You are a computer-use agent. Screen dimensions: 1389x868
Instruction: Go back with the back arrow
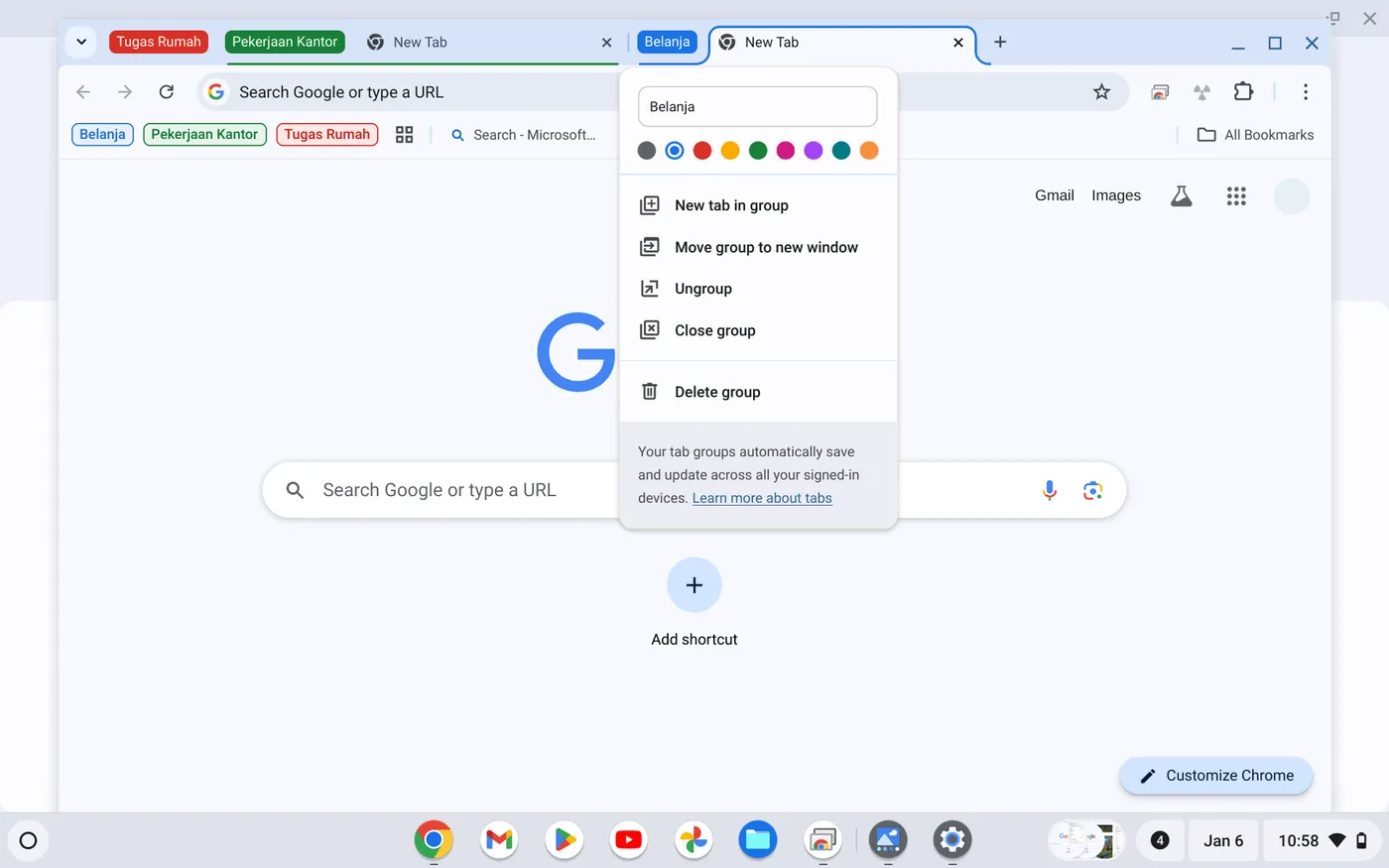(83, 92)
